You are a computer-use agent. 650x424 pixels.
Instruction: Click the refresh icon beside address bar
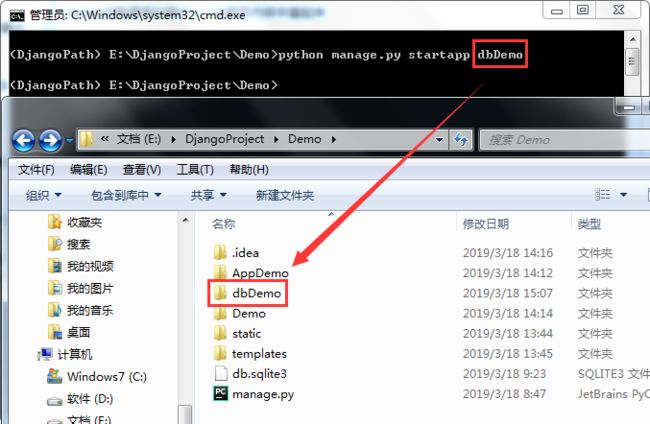tap(461, 140)
